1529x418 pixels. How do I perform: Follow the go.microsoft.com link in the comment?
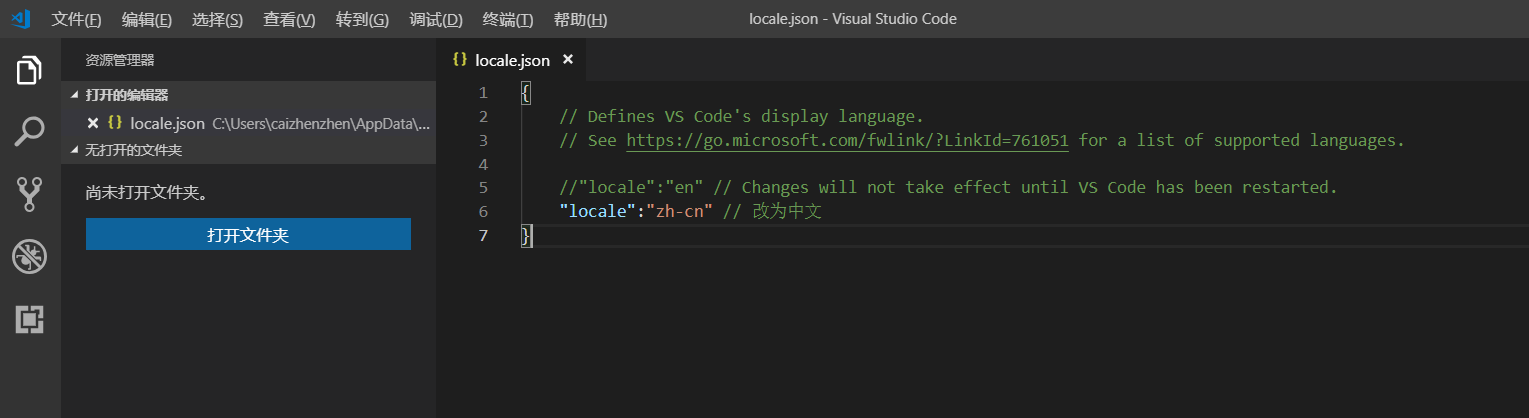[x=847, y=140]
